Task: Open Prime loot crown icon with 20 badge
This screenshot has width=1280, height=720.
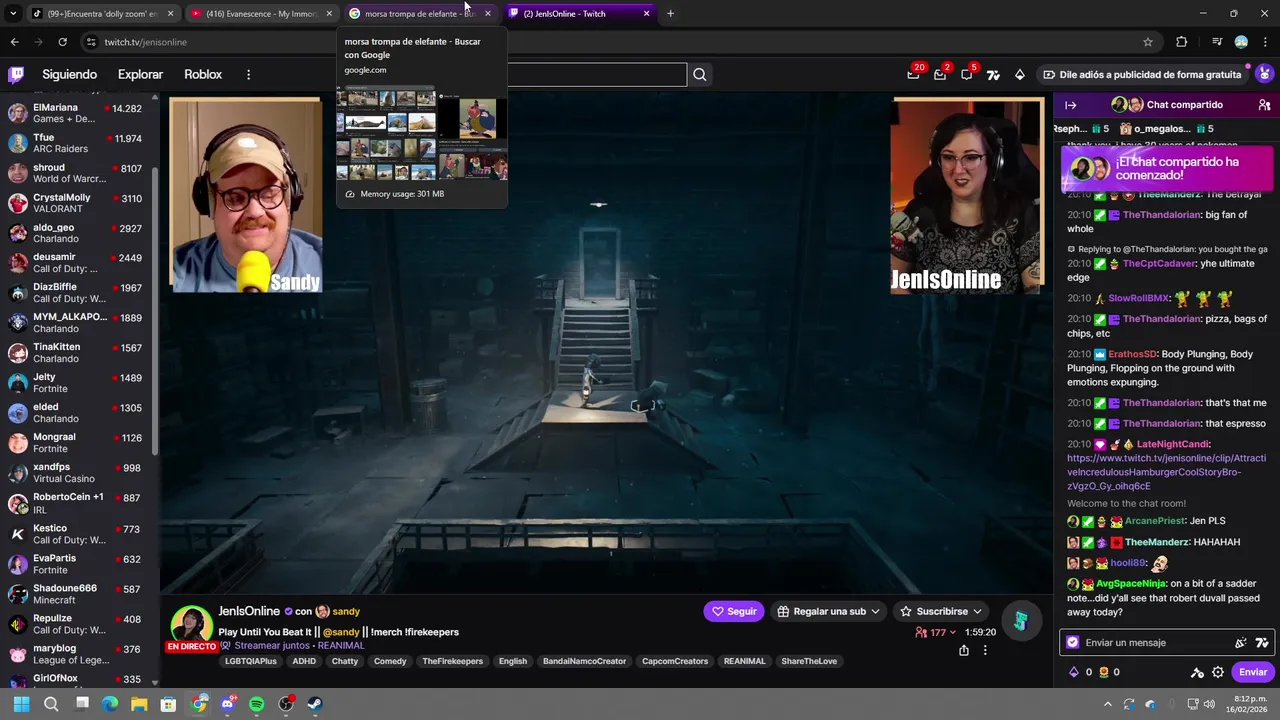Action: (913, 74)
